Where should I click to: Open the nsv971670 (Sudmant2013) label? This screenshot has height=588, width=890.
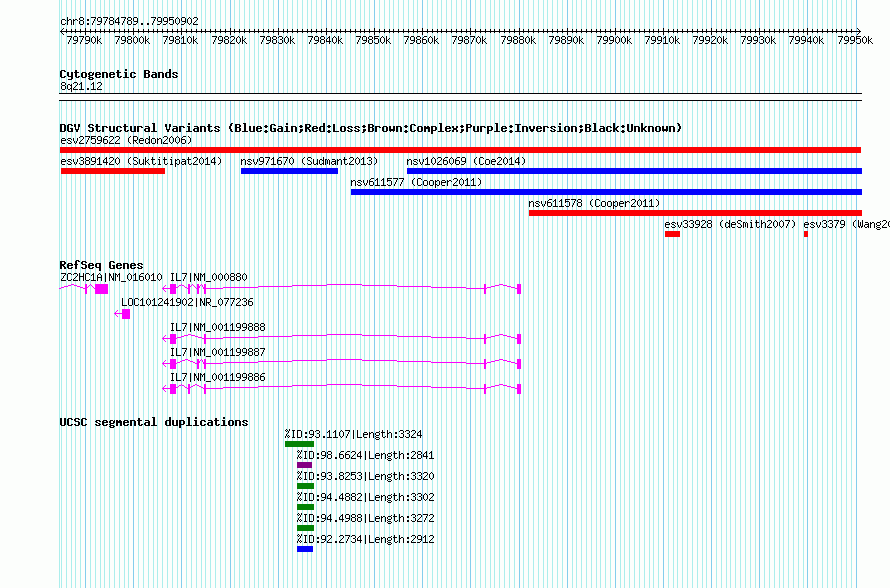(309, 161)
